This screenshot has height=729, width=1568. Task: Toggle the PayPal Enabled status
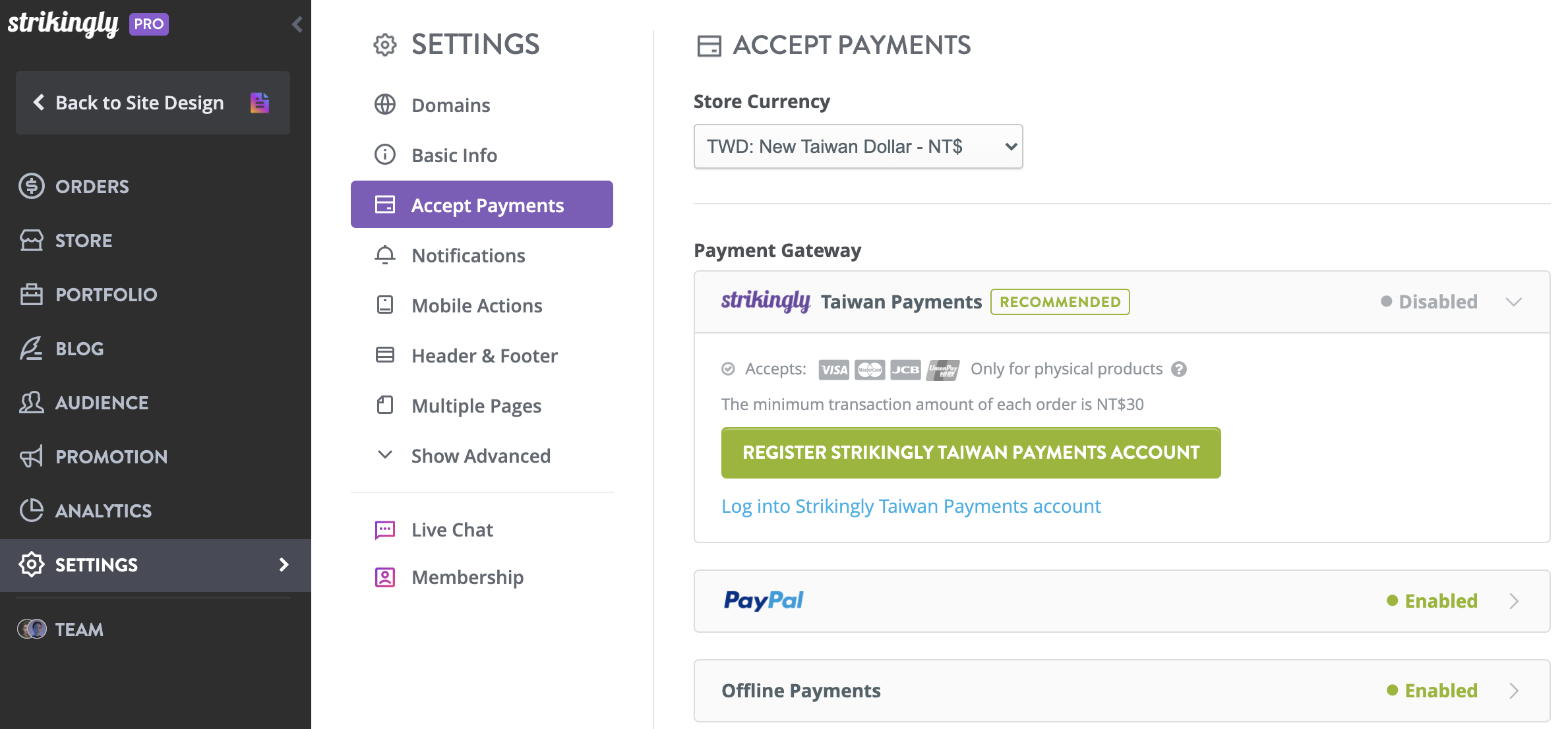pos(1439,600)
